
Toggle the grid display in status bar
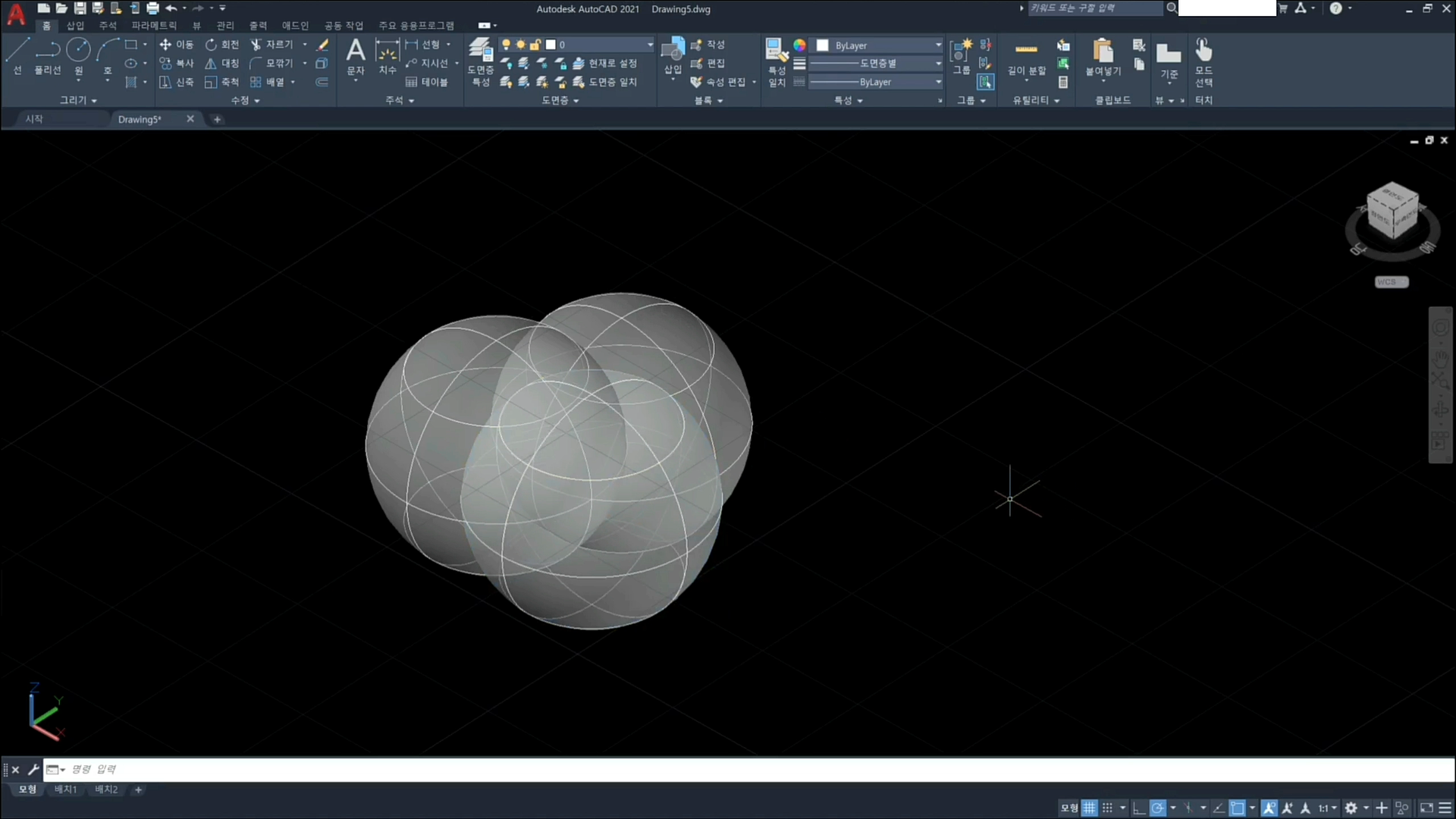pyautogui.click(x=1089, y=808)
